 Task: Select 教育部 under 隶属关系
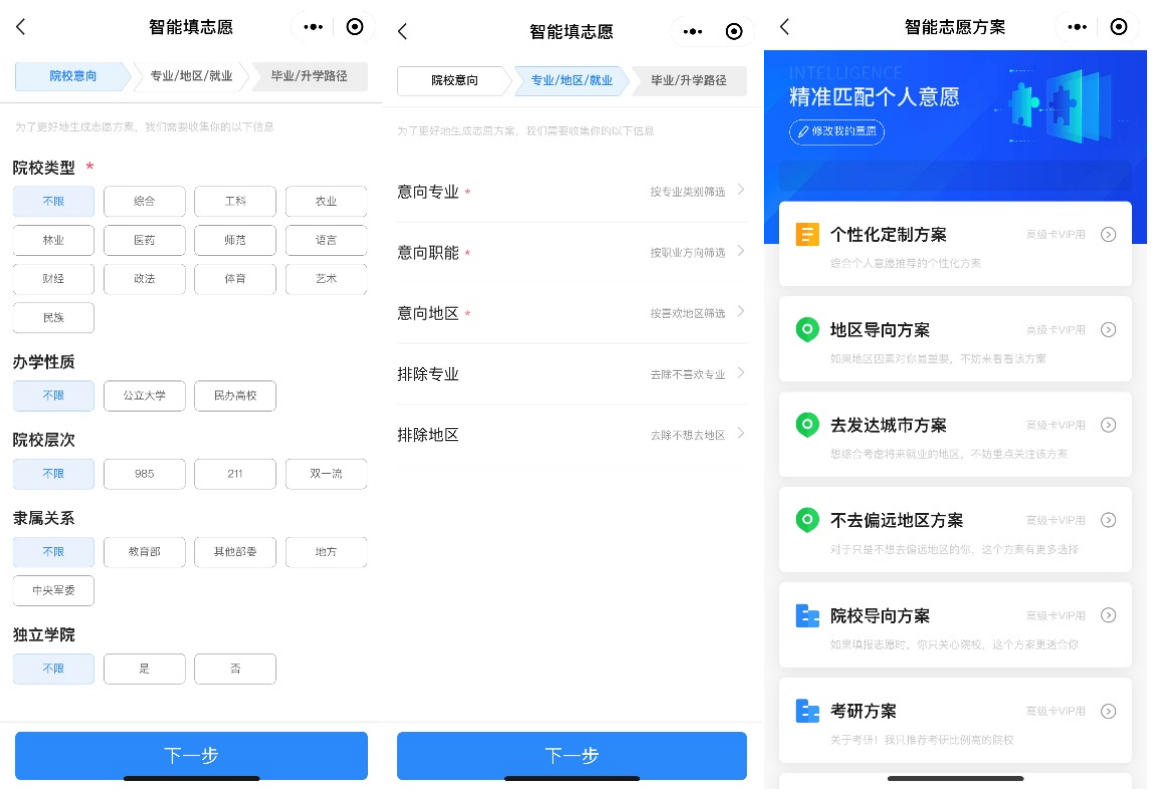pyautogui.click(x=145, y=553)
